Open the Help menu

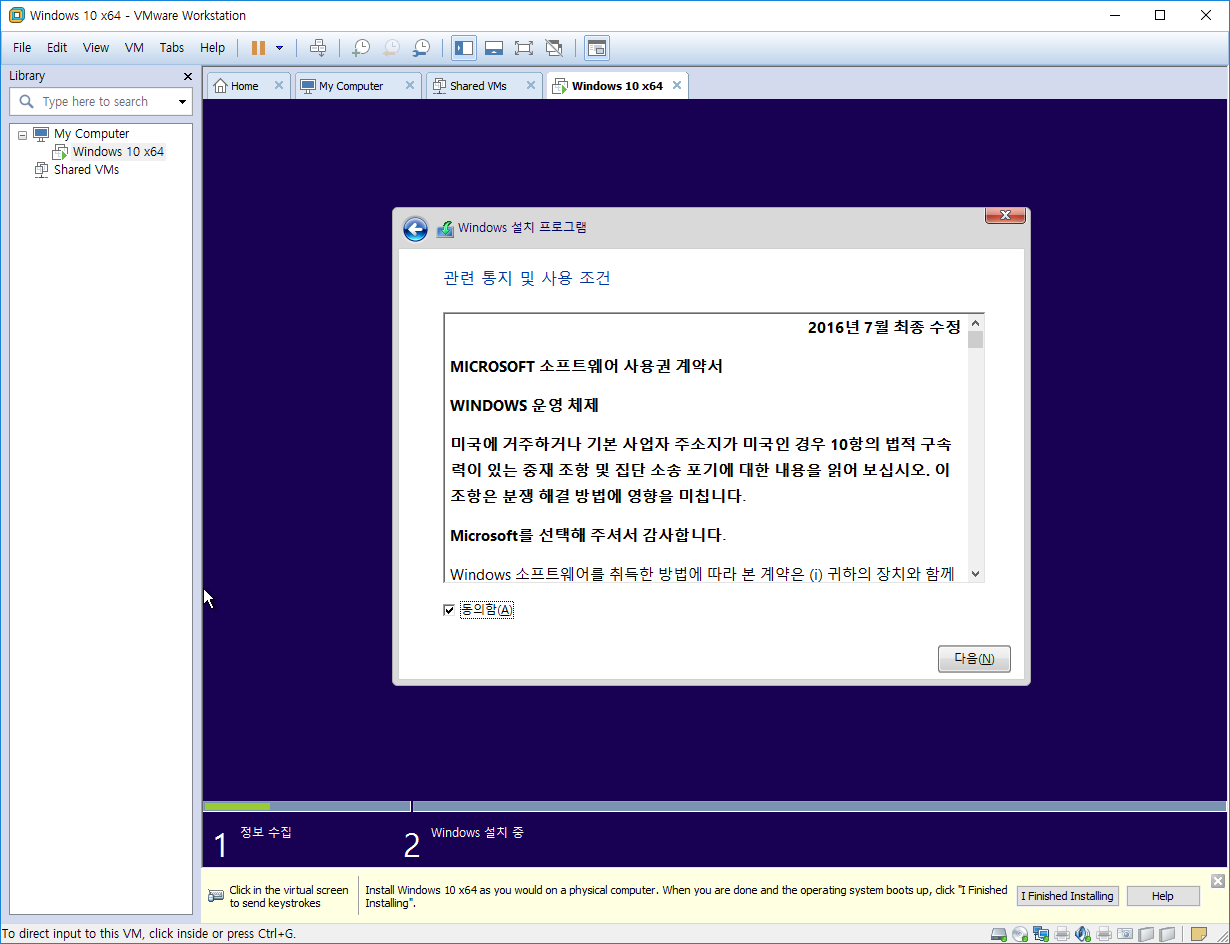point(212,47)
